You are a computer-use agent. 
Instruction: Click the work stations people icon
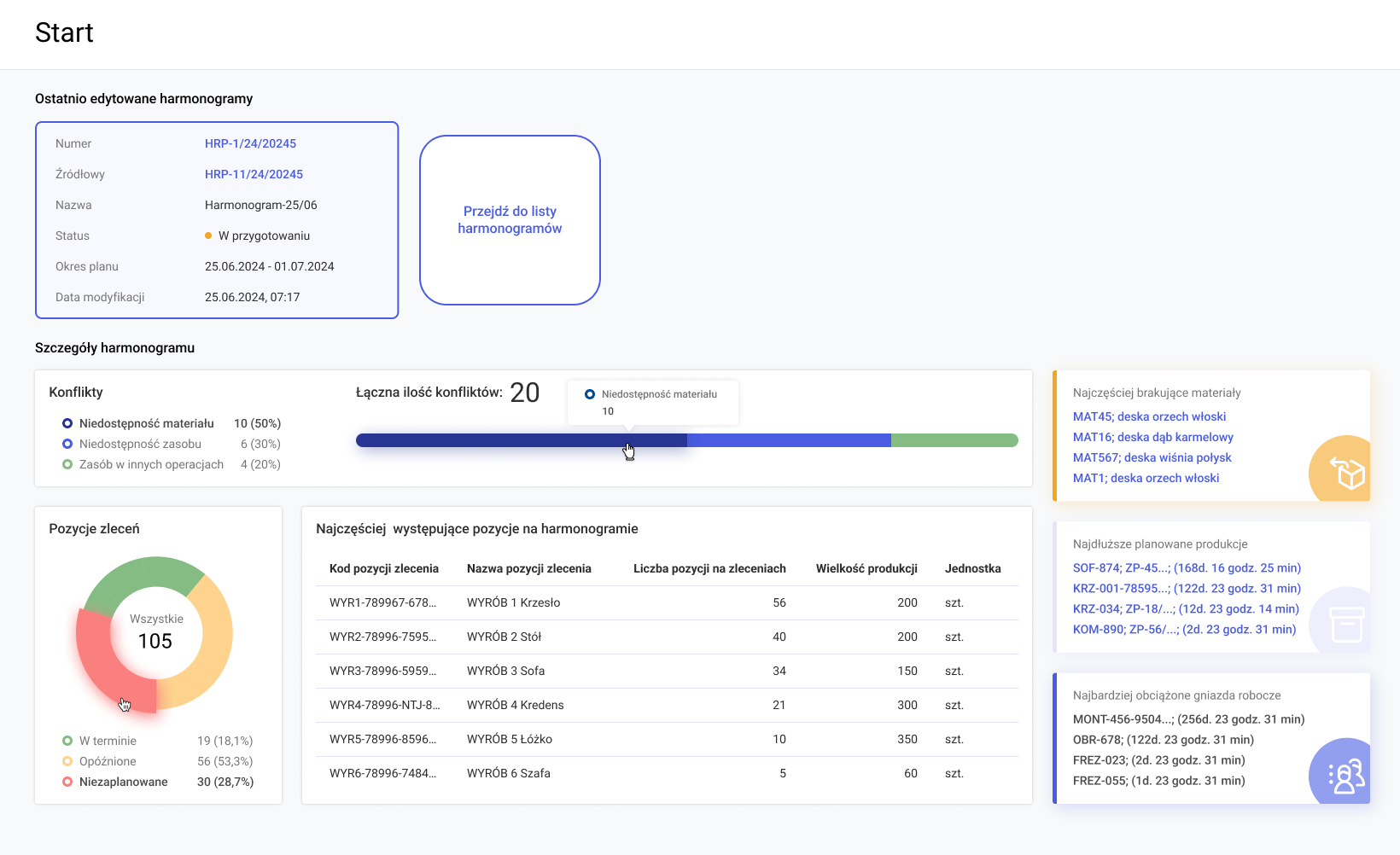pos(1346,776)
